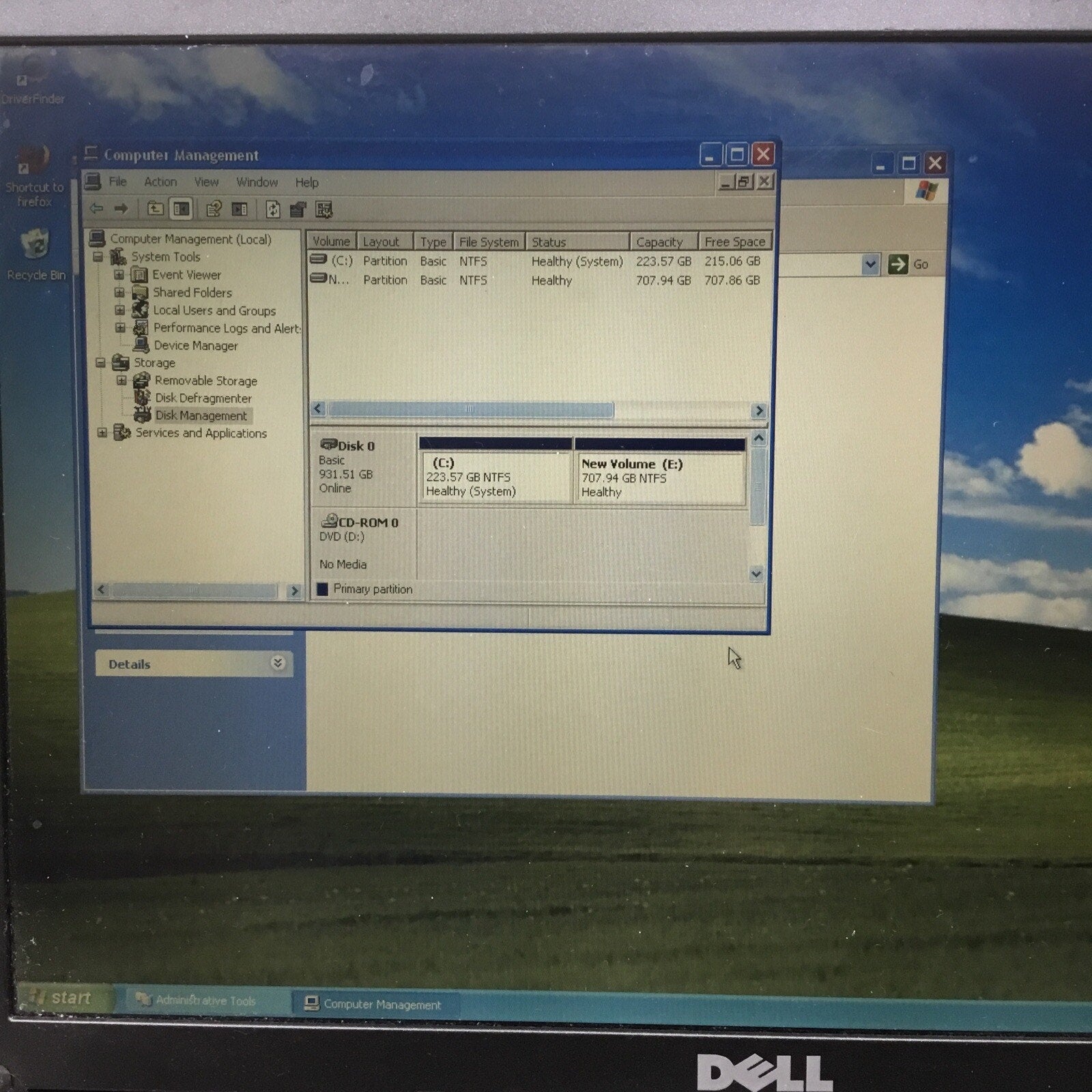1092x1092 pixels.
Task: Expand Services and Applications
Action: (x=102, y=433)
